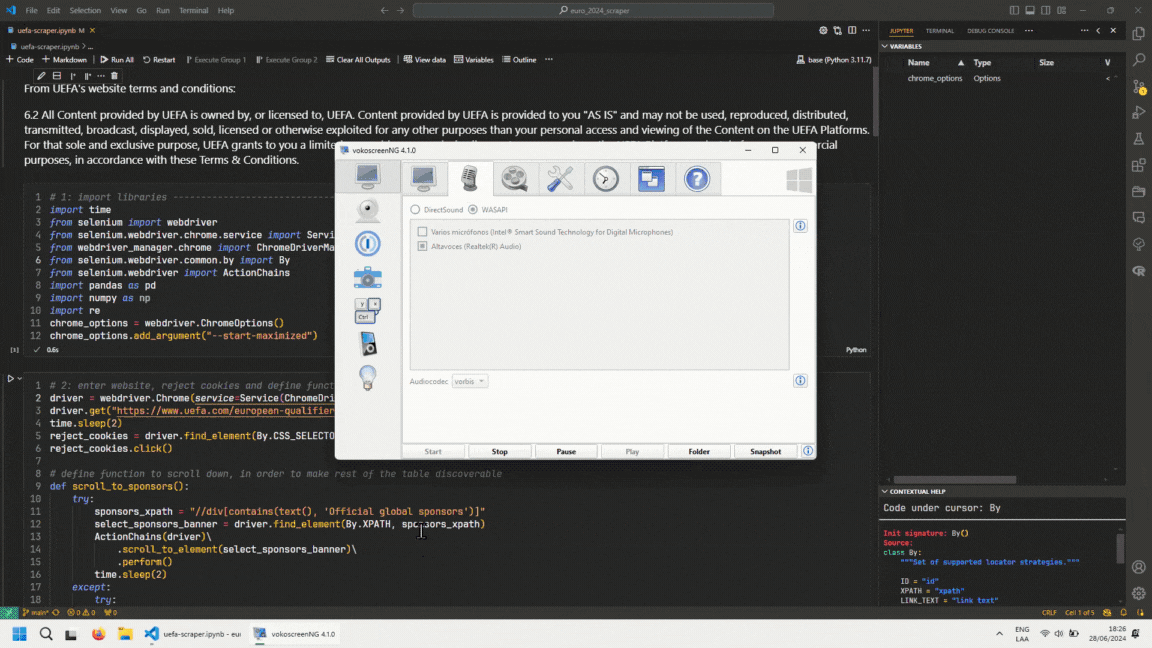Click the euro_2024_scraper command center search box
Image resolution: width=1152 pixels, height=648 pixels.
(594, 10)
